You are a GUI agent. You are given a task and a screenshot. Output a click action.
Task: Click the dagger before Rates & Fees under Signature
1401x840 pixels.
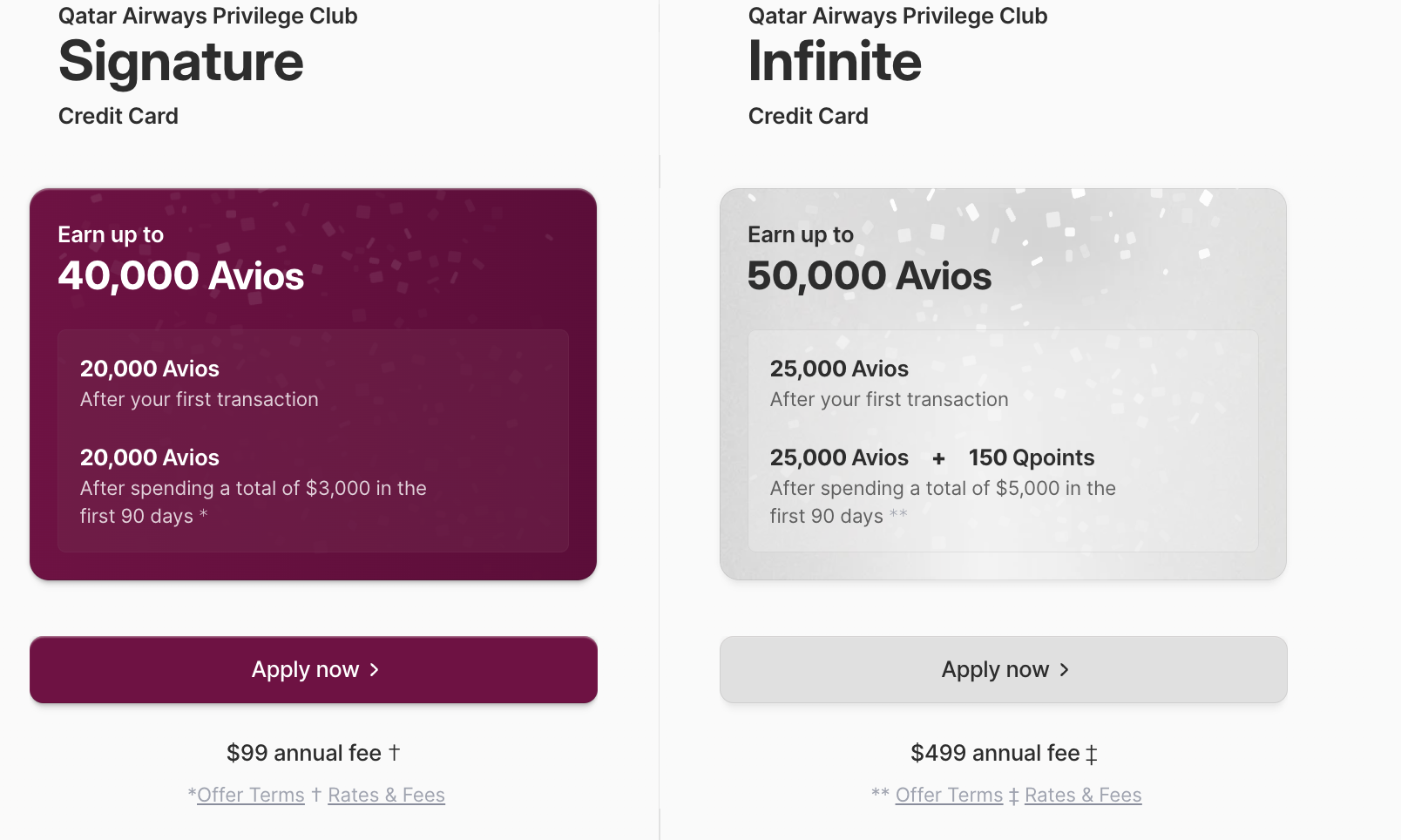(315, 794)
